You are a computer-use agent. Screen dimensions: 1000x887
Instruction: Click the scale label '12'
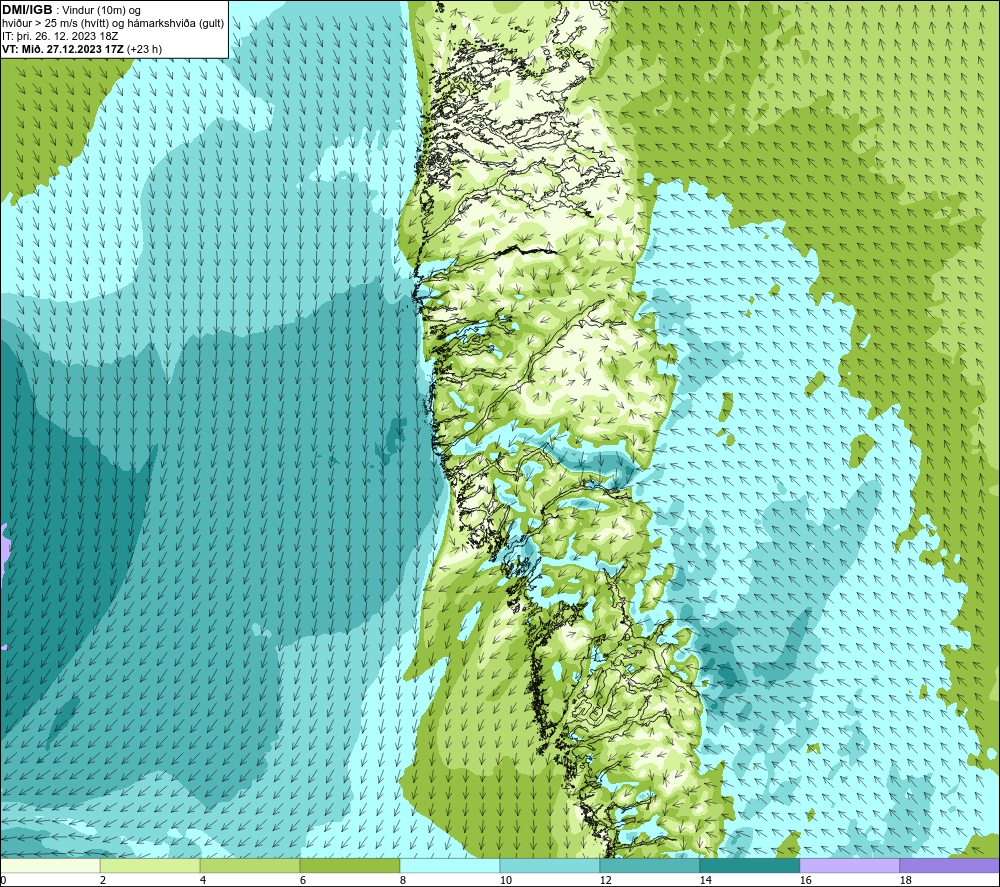(x=605, y=880)
